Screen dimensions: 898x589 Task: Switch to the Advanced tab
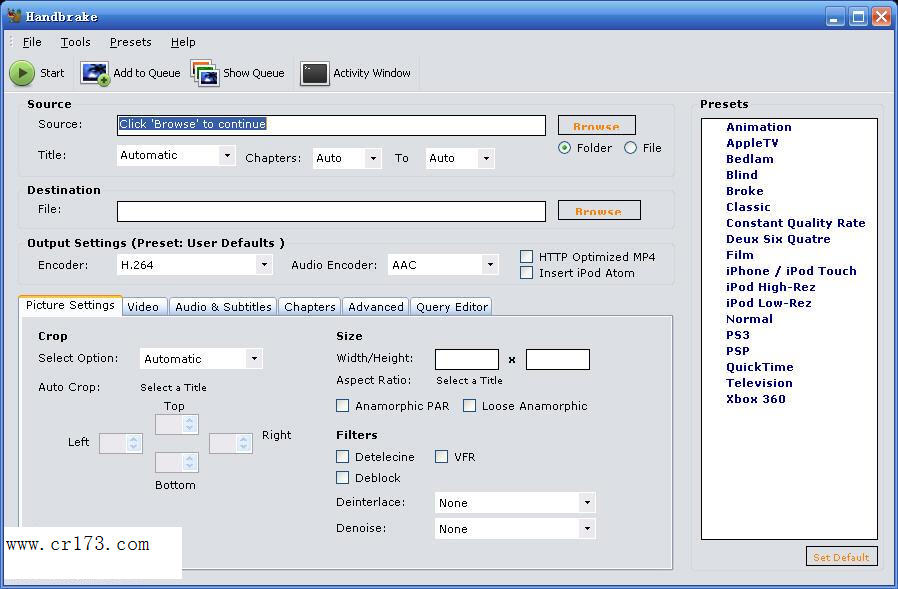pos(376,307)
